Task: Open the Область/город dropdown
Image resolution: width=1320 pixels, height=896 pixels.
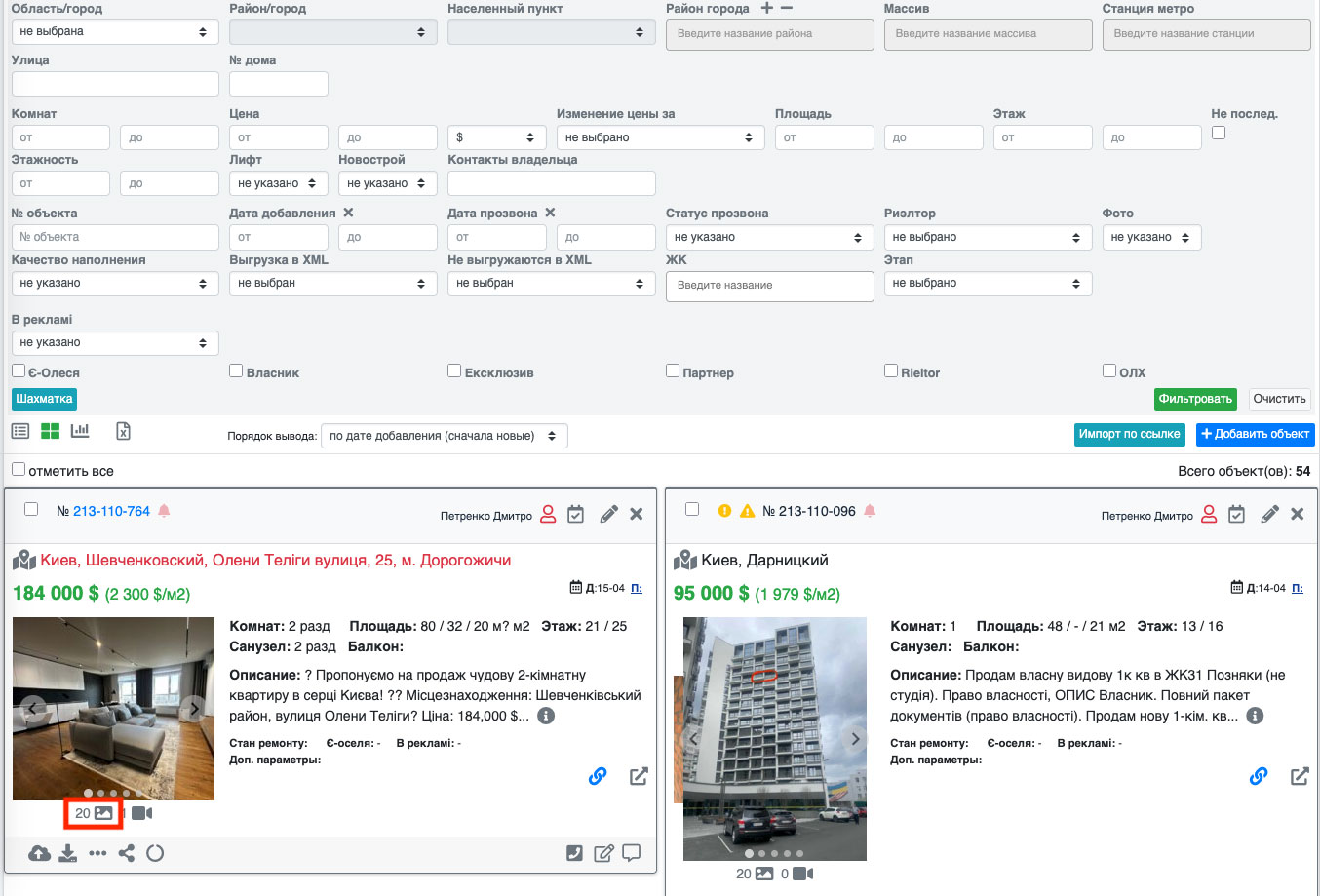Action: click(115, 32)
